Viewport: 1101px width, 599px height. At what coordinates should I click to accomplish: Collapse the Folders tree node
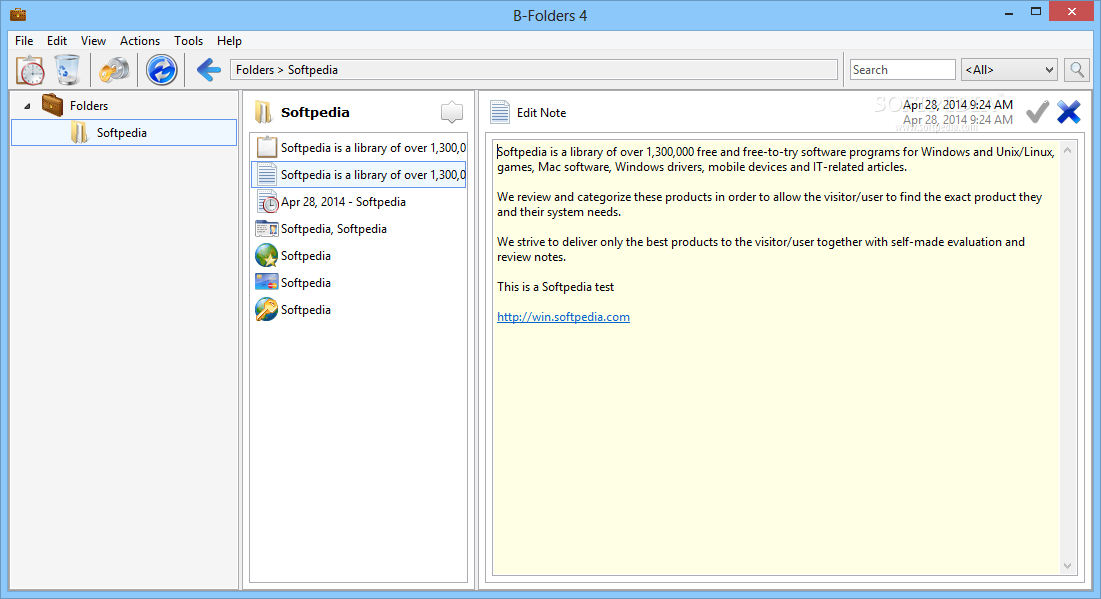(27, 106)
